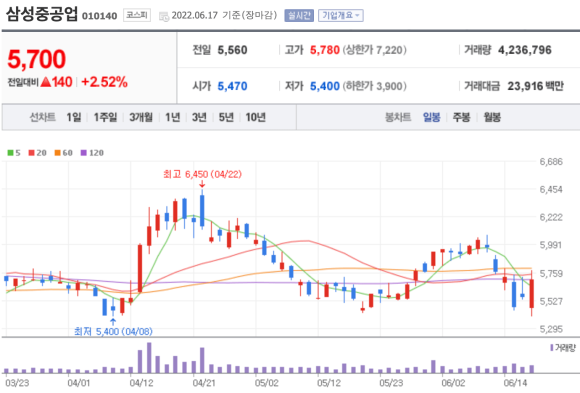Click the orange 60-day moving average swatch
This screenshot has height=393, width=580.
point(57,153)
